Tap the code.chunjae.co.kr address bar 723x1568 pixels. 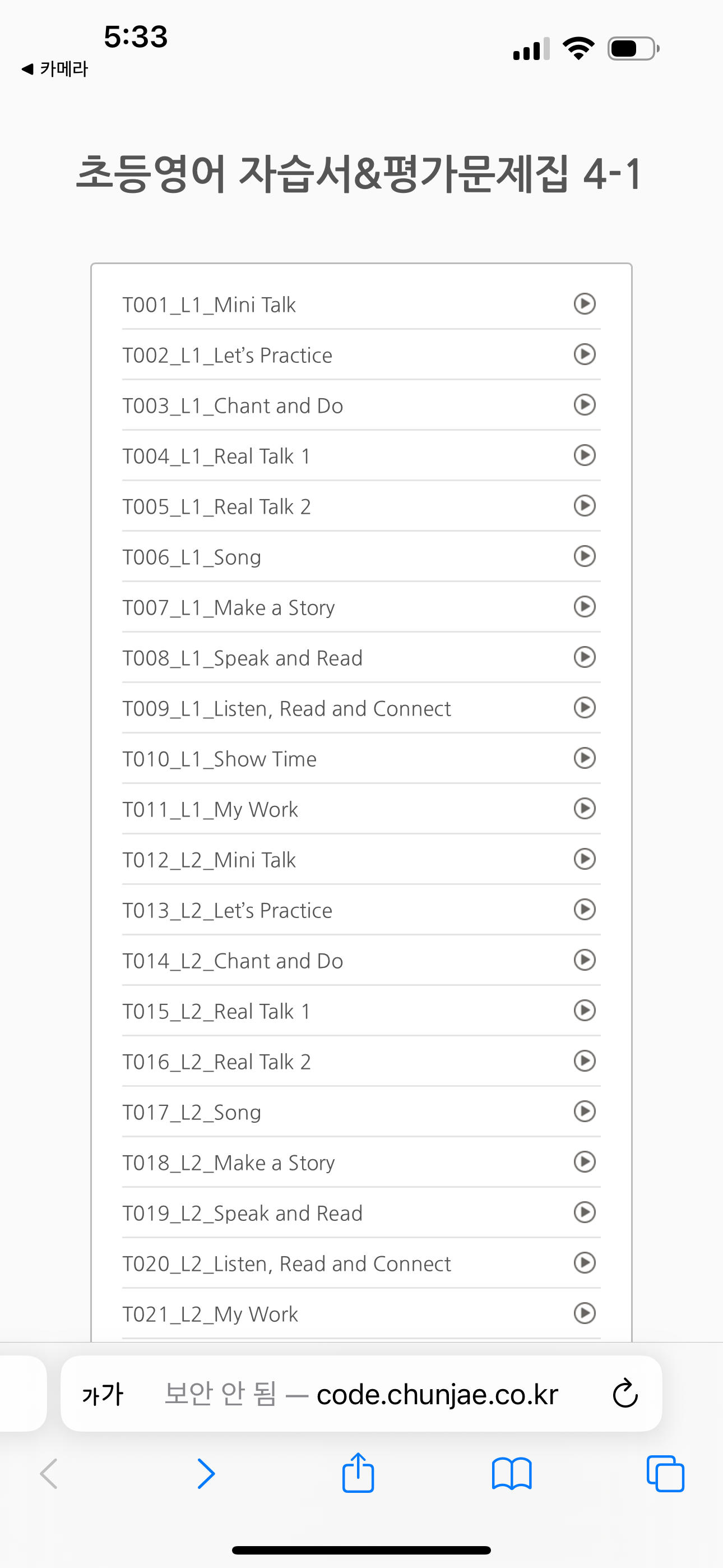(361, 1393)
